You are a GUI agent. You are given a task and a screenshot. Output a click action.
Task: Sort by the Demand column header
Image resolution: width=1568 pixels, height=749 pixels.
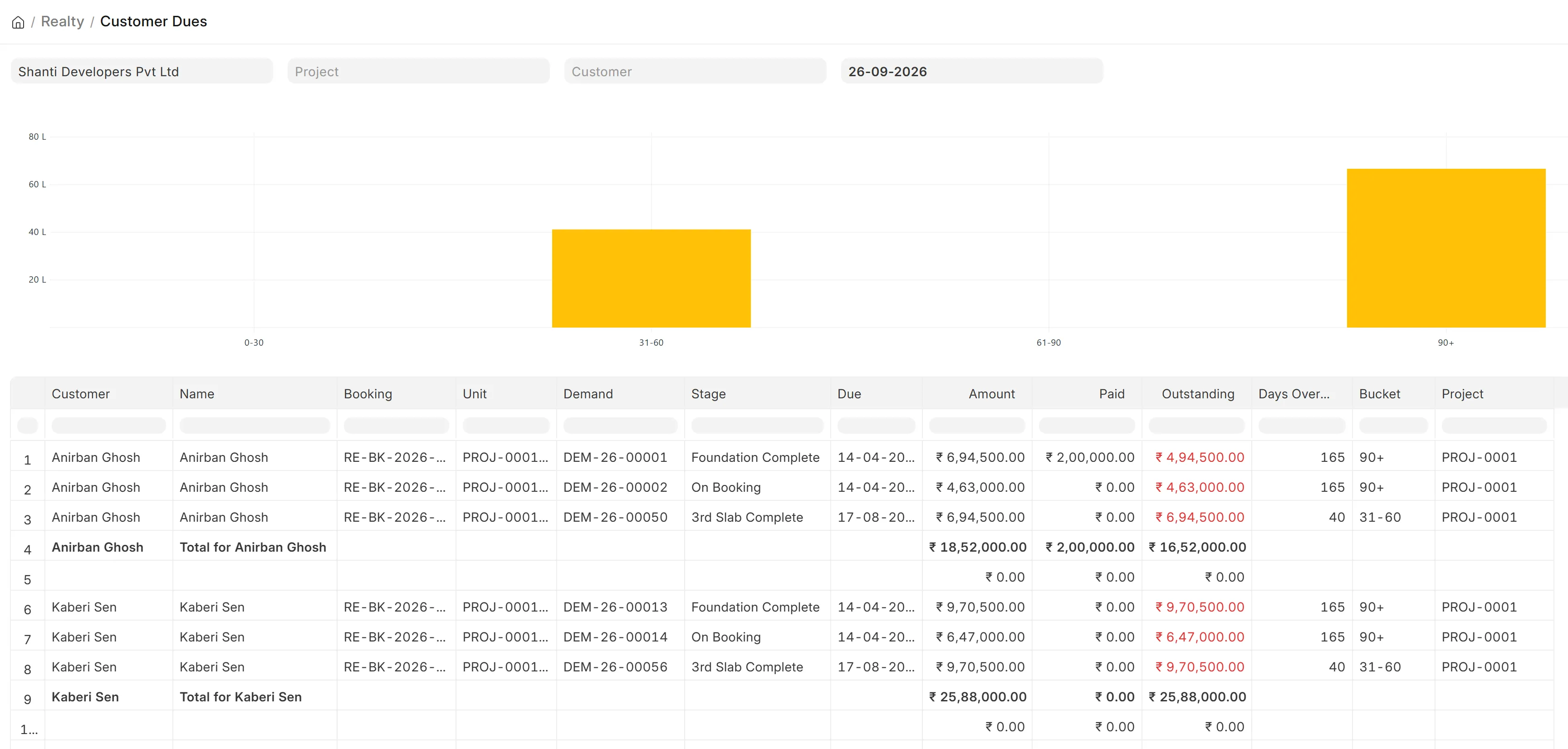coord(620,394)
